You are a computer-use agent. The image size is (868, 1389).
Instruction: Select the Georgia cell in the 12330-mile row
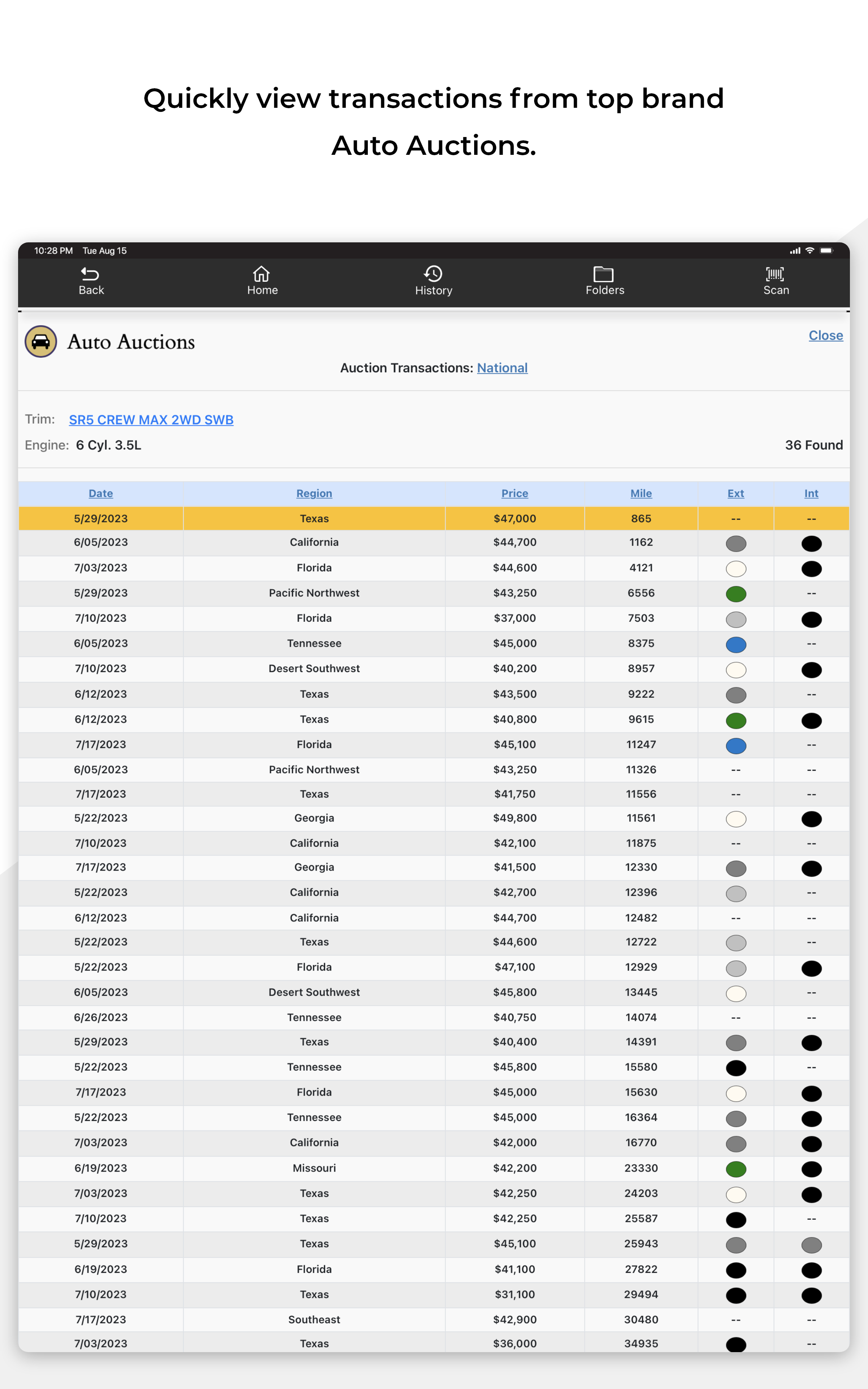(314, 867)
